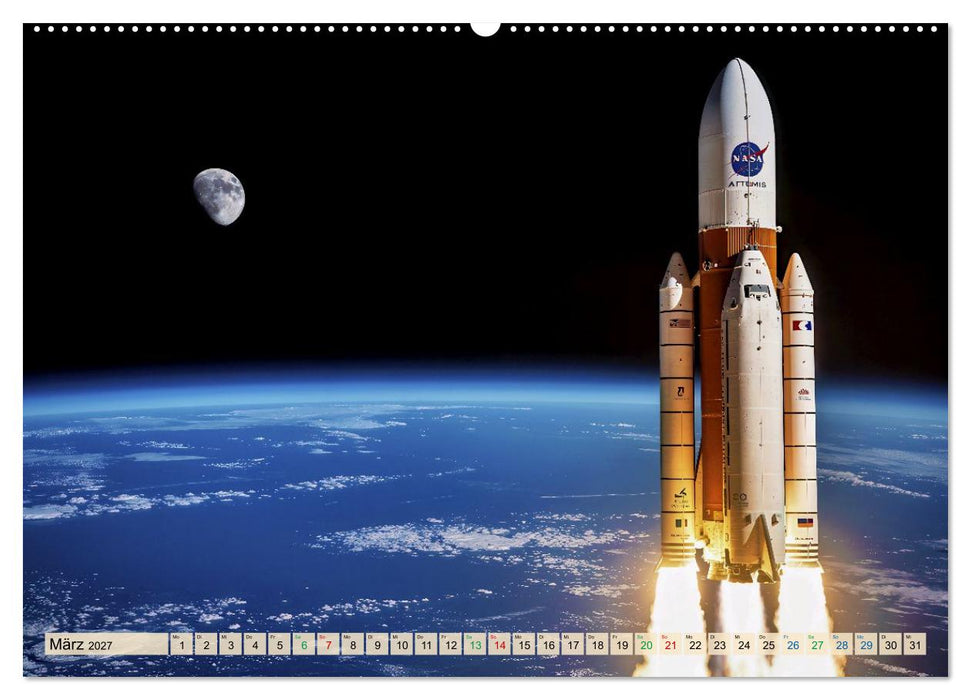Choose day 22 in the calendar strip
This screenshot has height=700, width=971.
click(695, 644)
